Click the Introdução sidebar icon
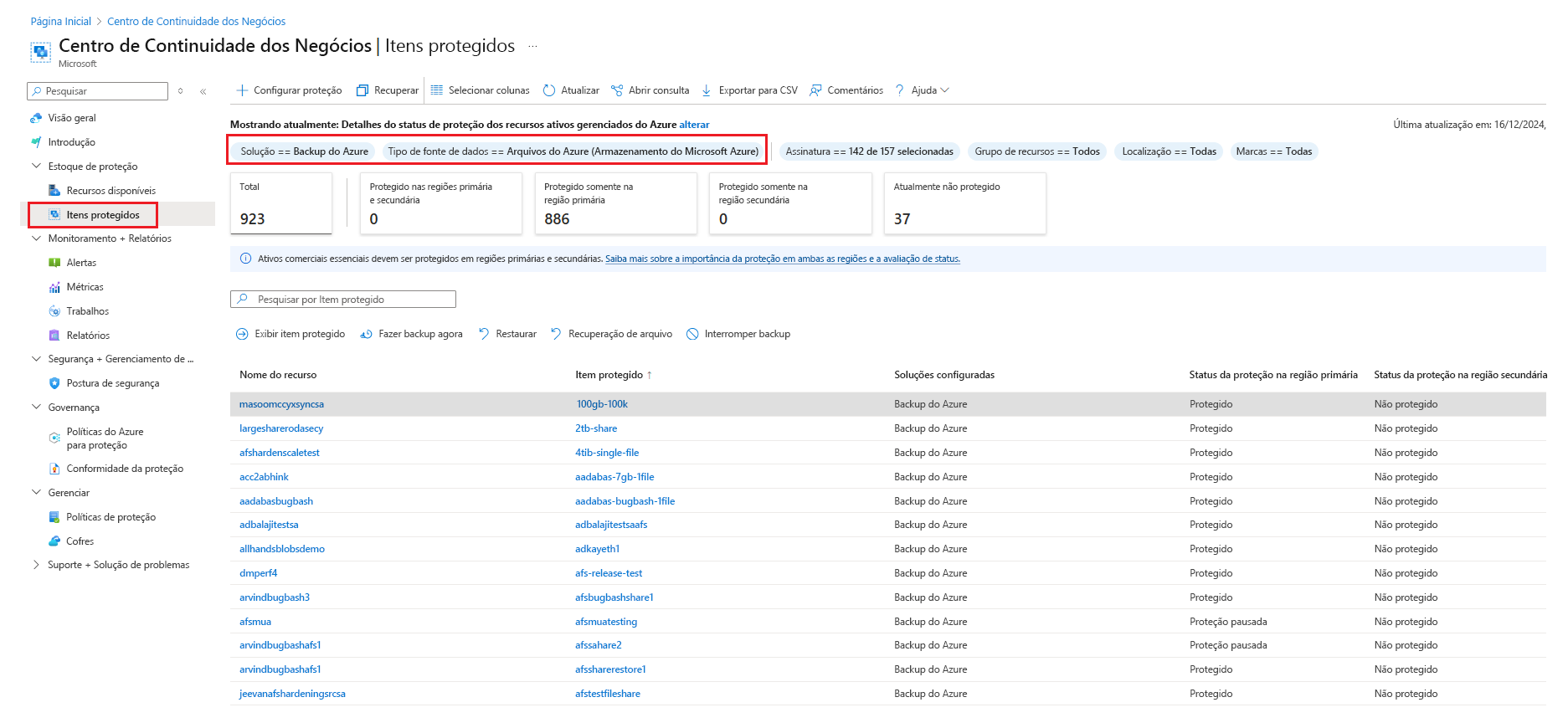Screen dimensions: 1568x728 click(x=36, y=142)
